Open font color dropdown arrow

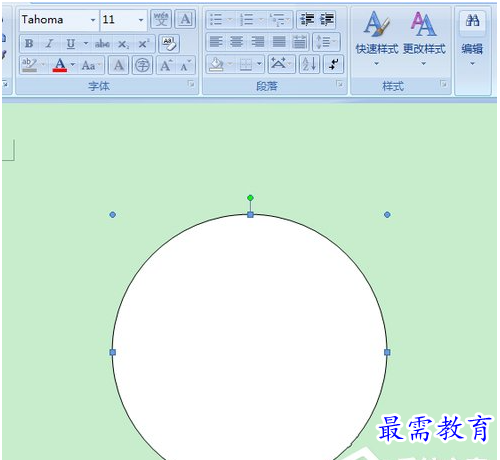pos(73,65)
